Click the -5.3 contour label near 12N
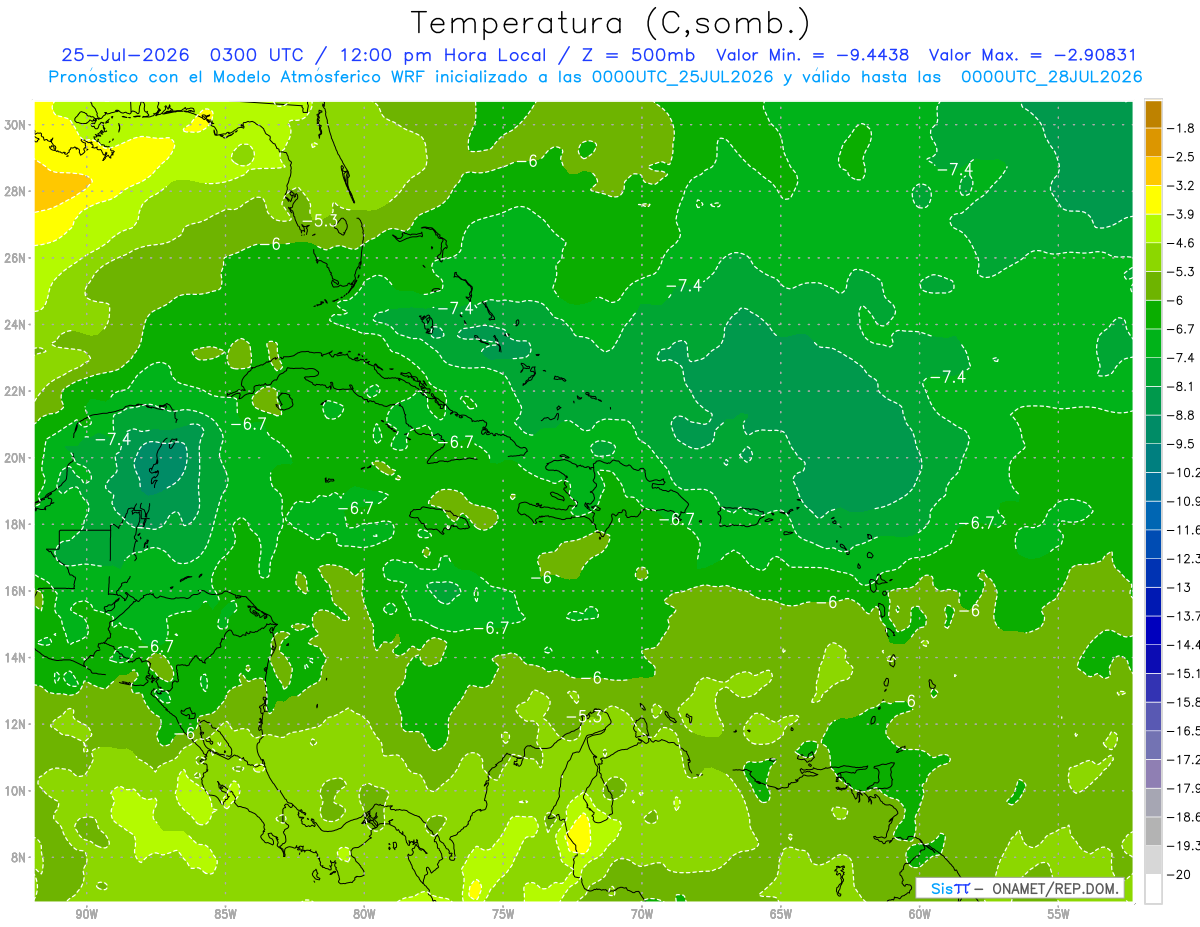Screen dimensions: 1200x927 [x=584, y=716]
